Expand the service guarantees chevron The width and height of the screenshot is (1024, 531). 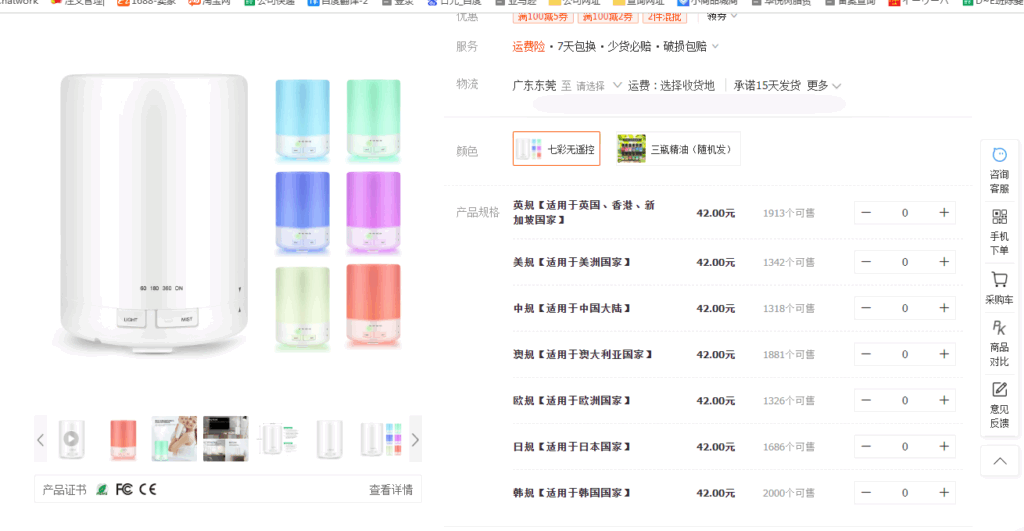(x=715, y=46)
